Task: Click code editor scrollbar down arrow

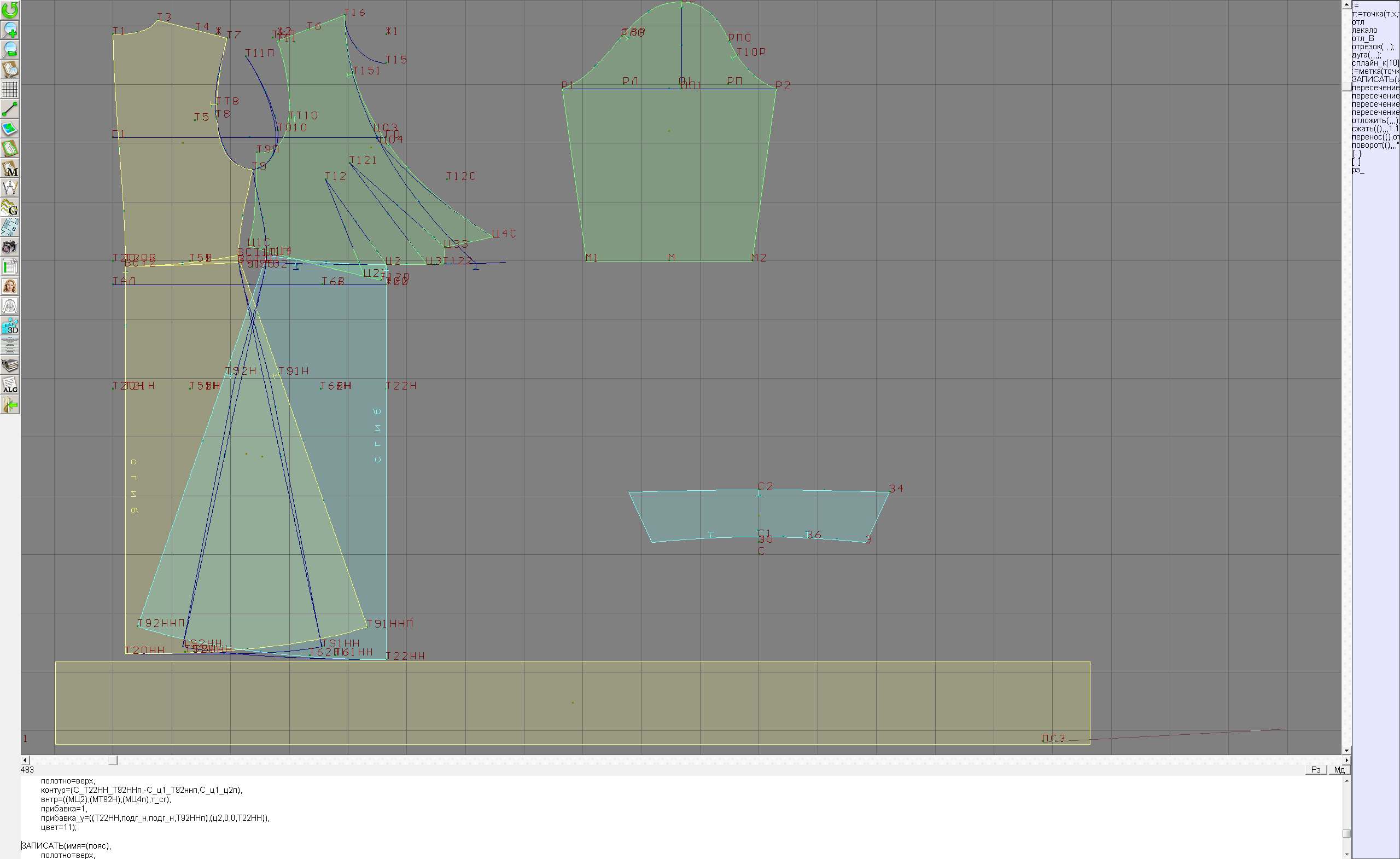Action: pyautogui.click(x=1346, y=855)
